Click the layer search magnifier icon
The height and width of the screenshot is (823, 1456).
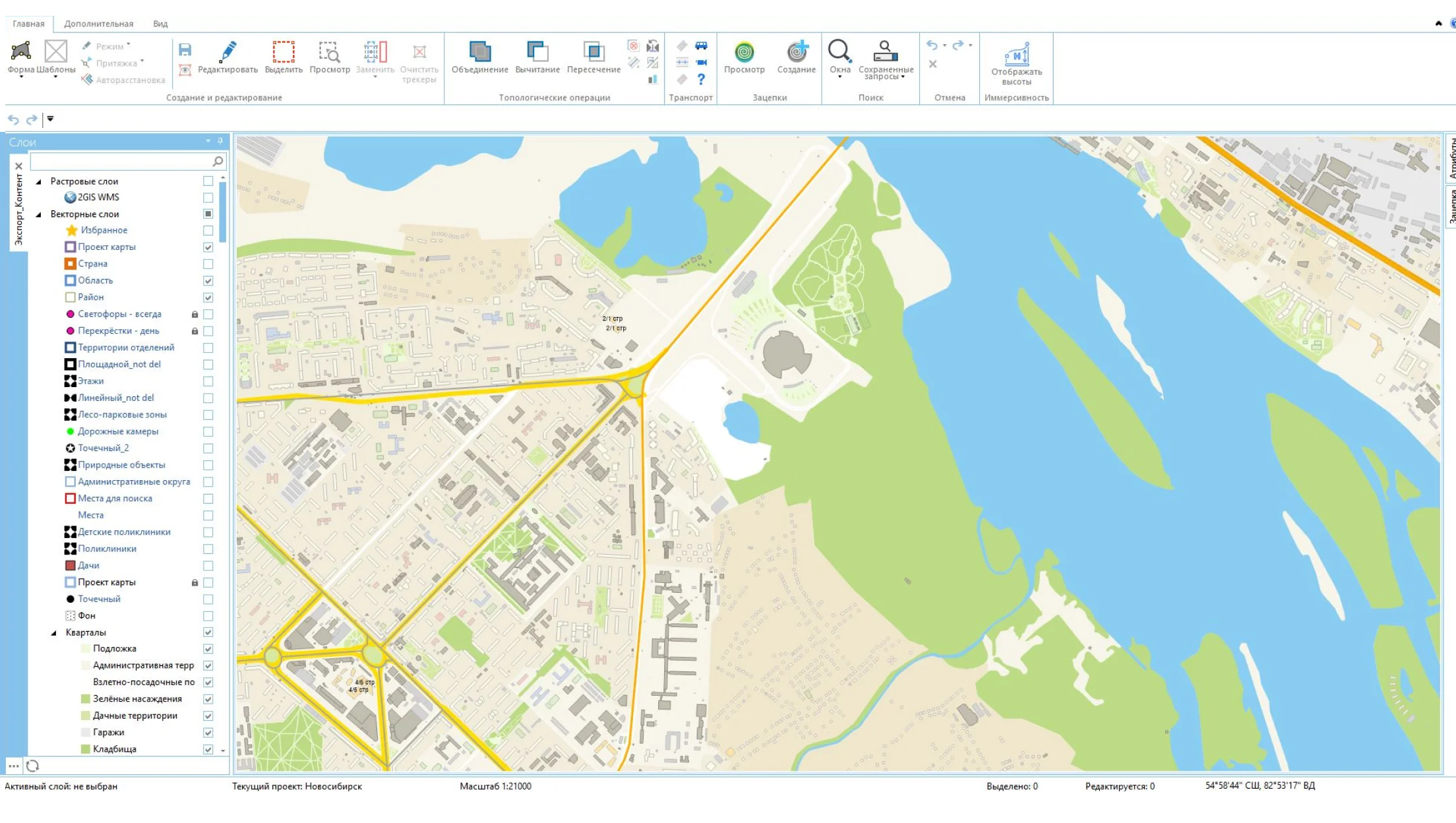tap(218, 161)
